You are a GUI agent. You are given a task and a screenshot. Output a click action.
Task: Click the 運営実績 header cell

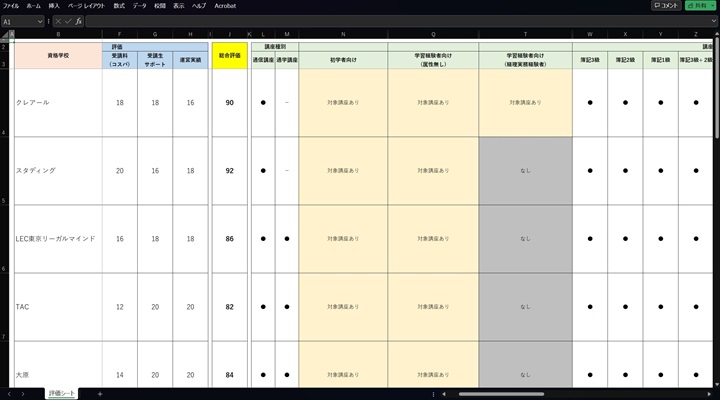191,60
